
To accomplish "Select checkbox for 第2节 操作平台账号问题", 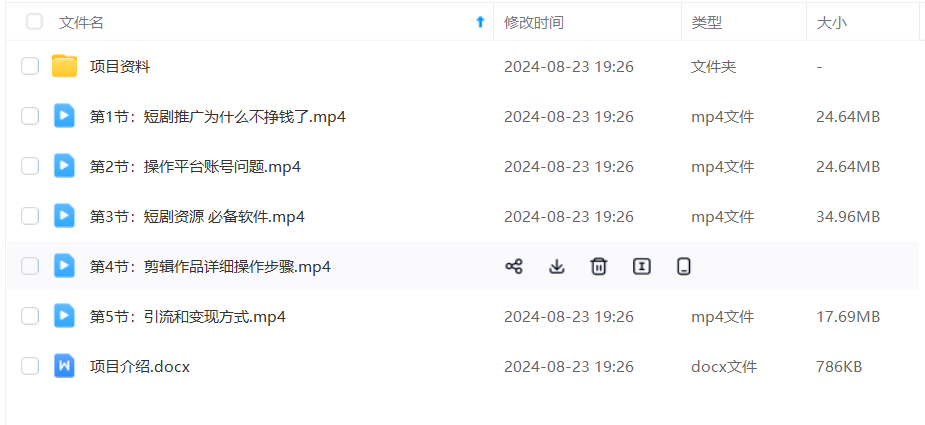I will [30, 166].
